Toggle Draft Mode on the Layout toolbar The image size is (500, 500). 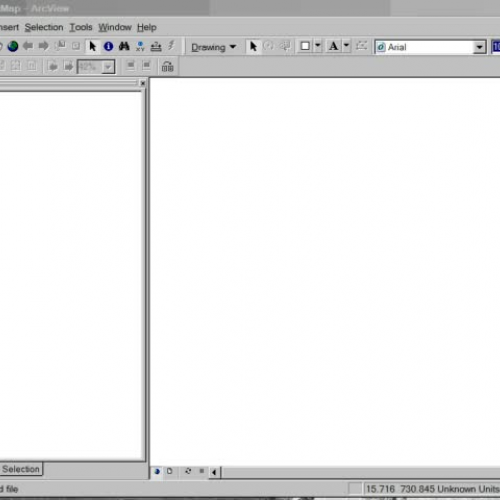tap(130, 66)
